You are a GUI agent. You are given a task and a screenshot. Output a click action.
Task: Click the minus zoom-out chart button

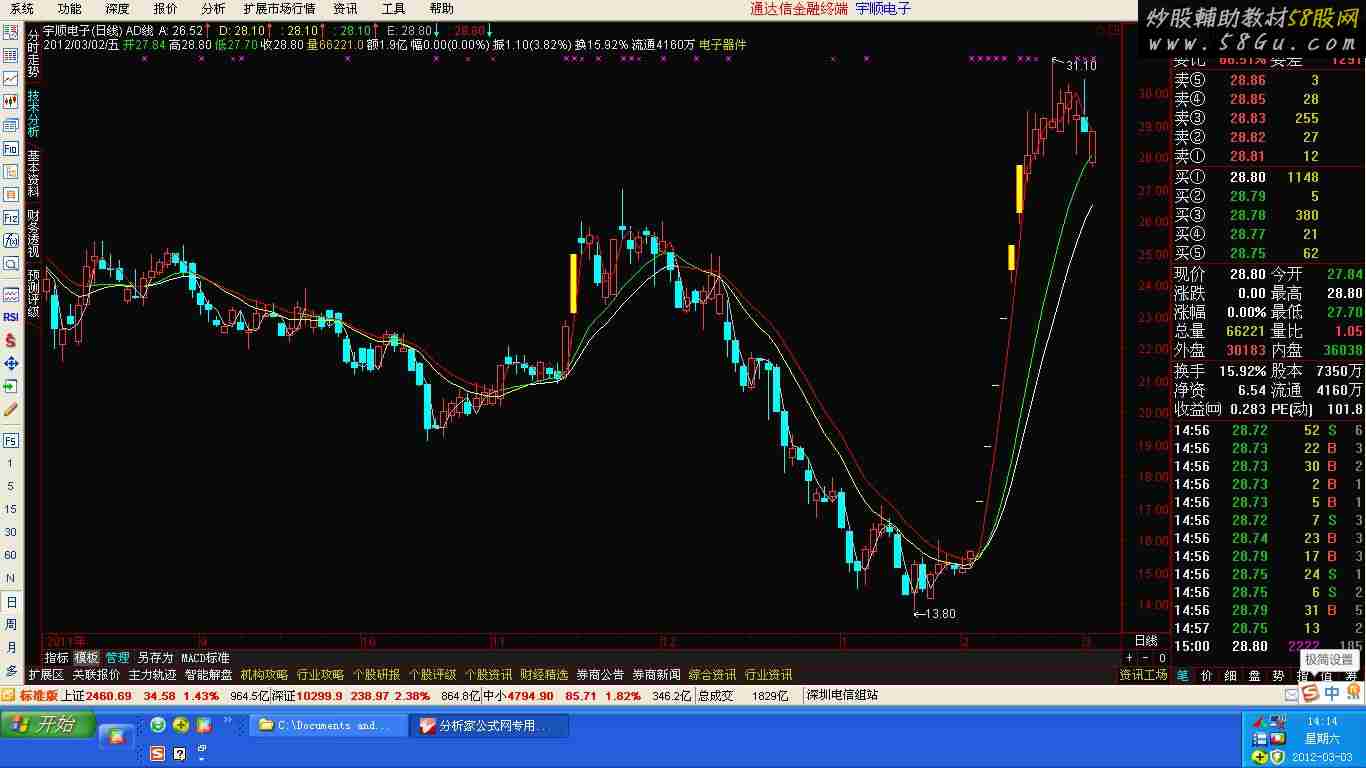tap(1146, 658)
